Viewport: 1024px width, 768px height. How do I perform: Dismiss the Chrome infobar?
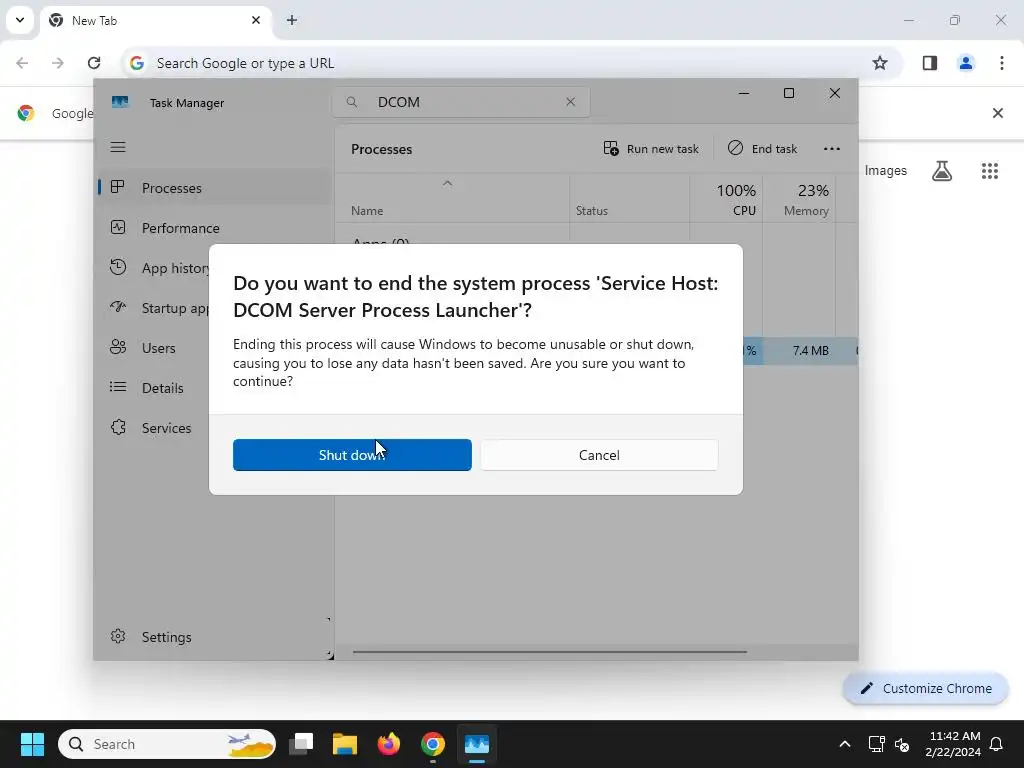click(998, 113)
